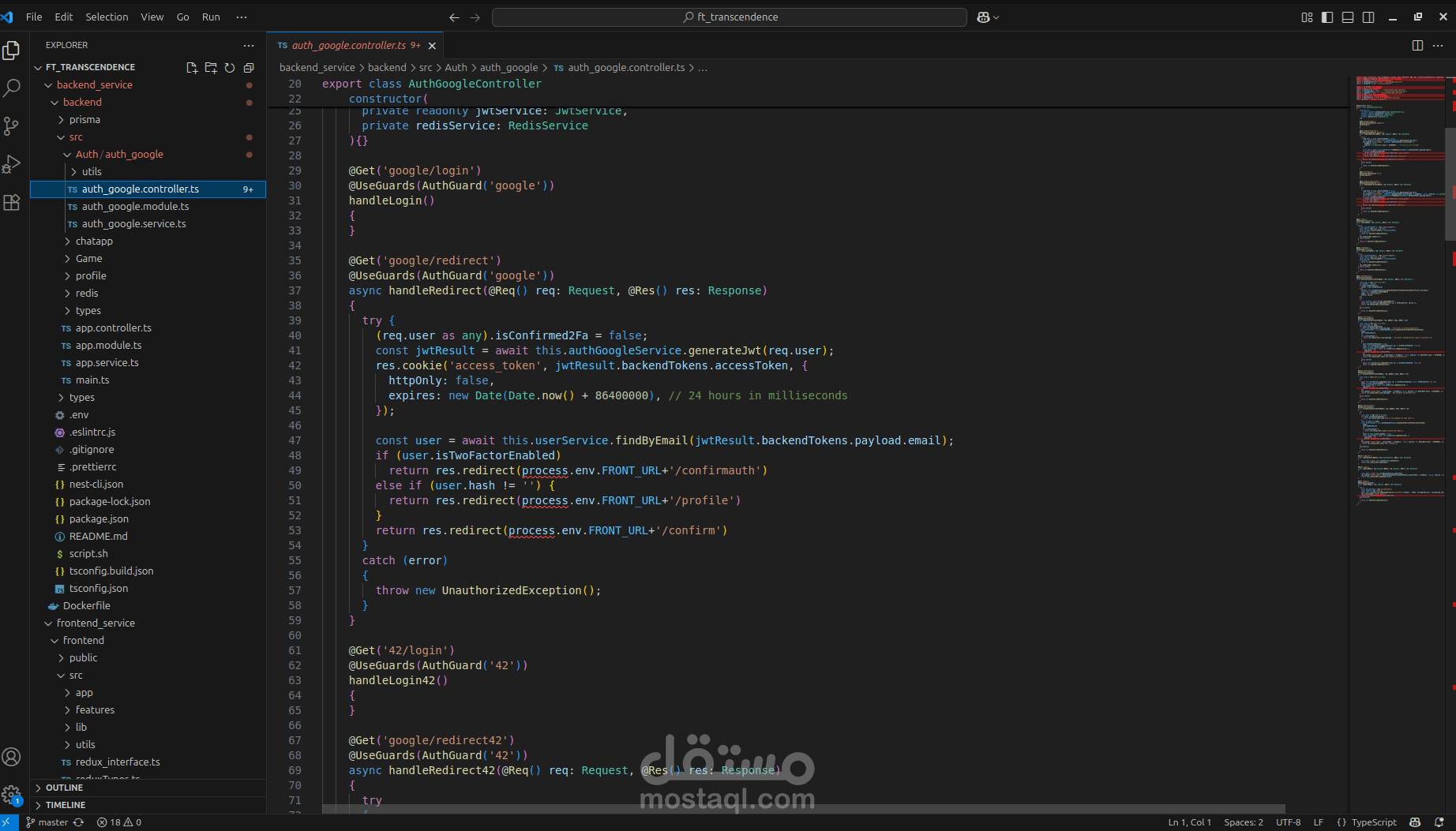Open Copilot status in status bar
This screenshot has height=831, width=1456.
1415,822
